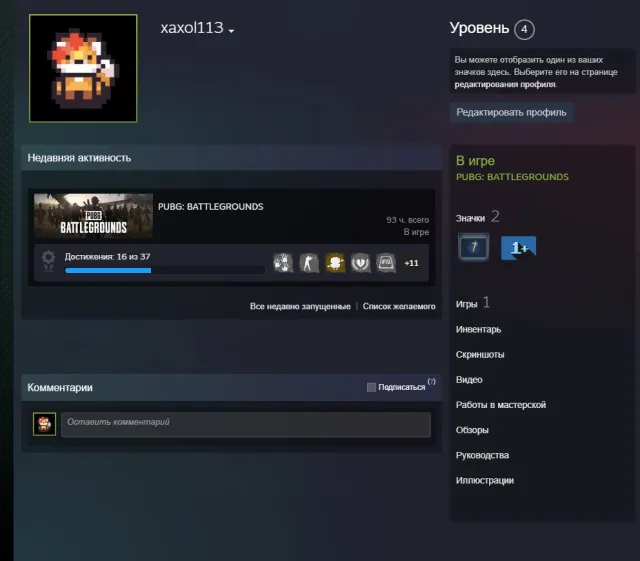Show the +11 more achievements
640x561 pixels.
[x=411, y=263]
